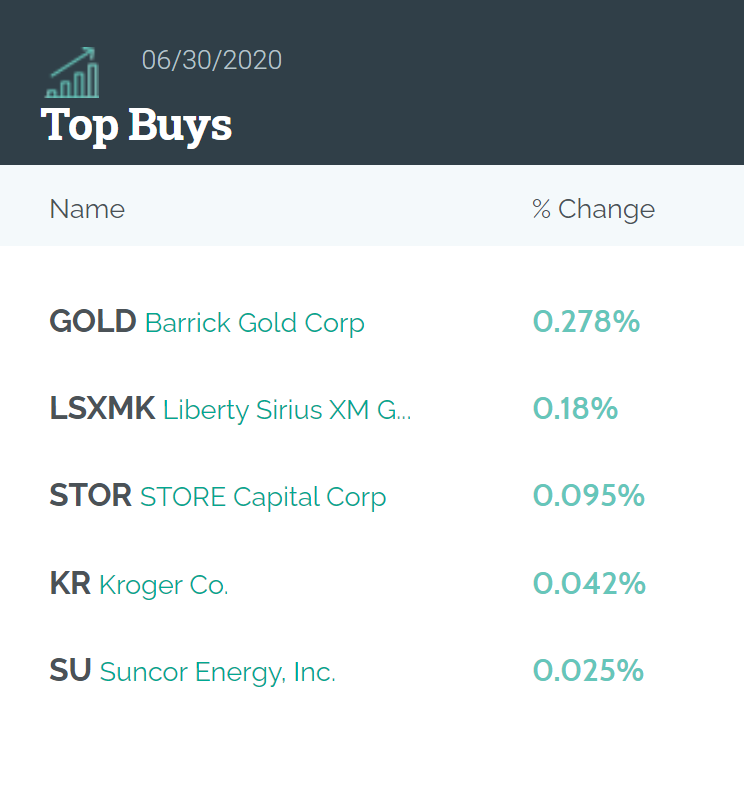Click STOR's 0.095% change value

(x=588, y=496)
